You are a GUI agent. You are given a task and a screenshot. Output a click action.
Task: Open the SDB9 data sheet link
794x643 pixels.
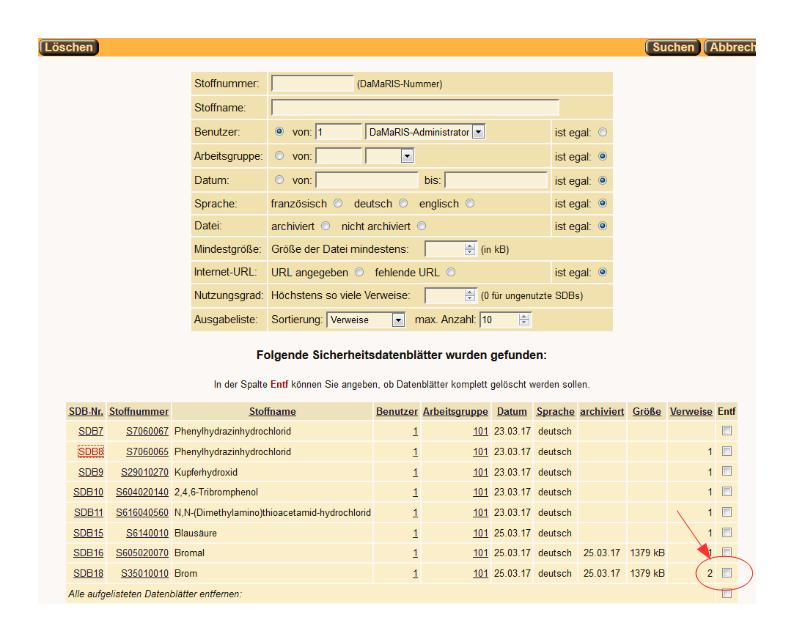[91, 472]
